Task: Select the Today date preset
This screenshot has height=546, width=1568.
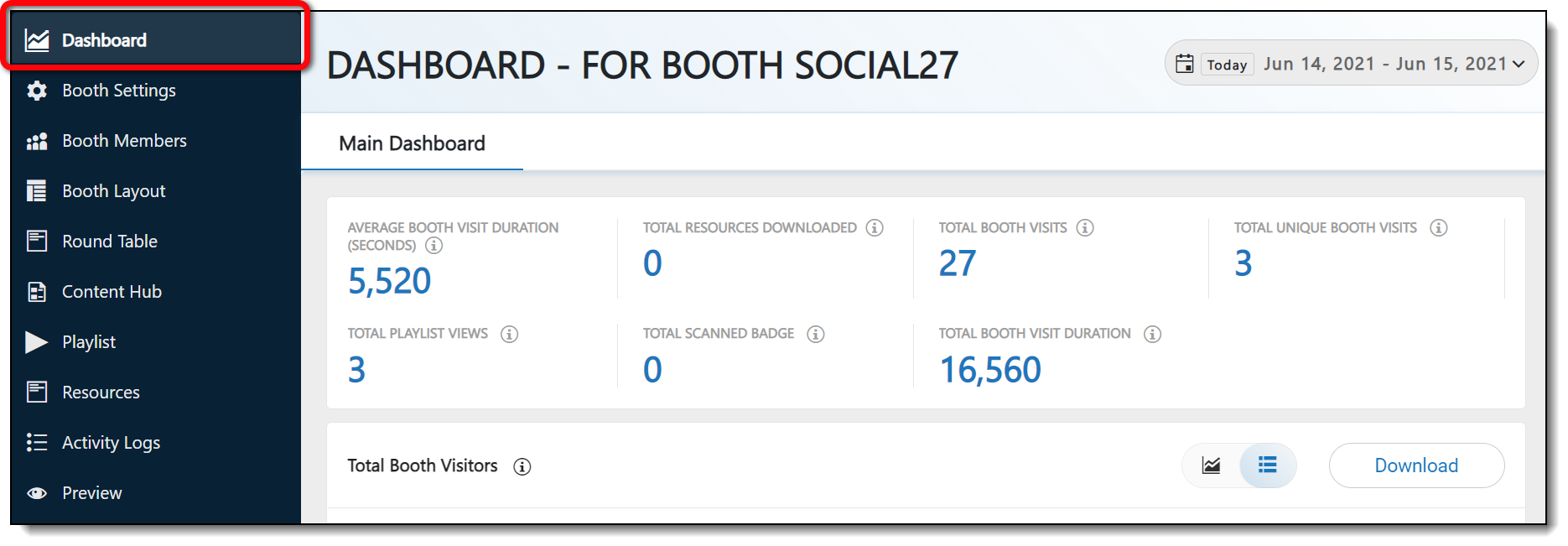Action: 1227,65
